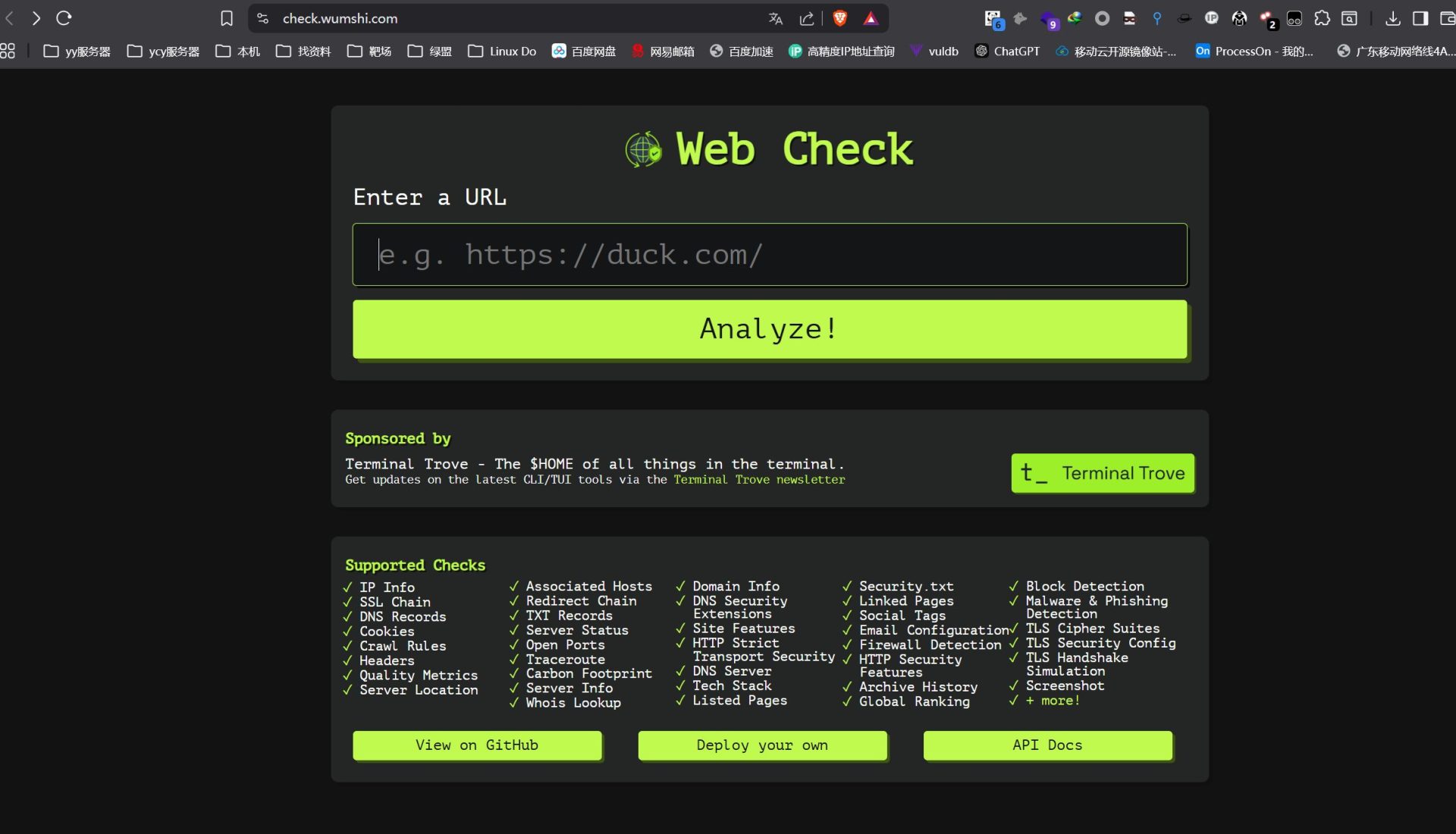Click the IDM download manager extension icon
Viewport: 1456px width, 834px height.
(1075, 18)
